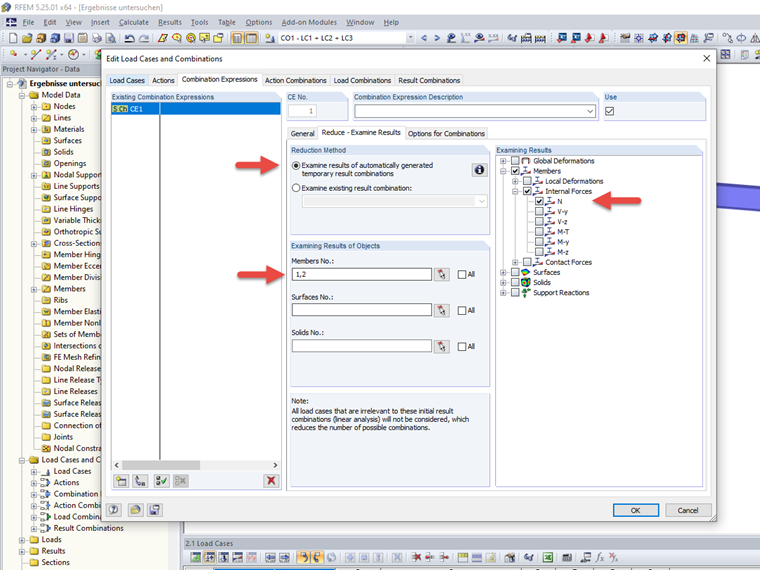Viewport: 760px width, 570px height.
Task: Open Options for Combinations sub-tab
Action: 446,133
